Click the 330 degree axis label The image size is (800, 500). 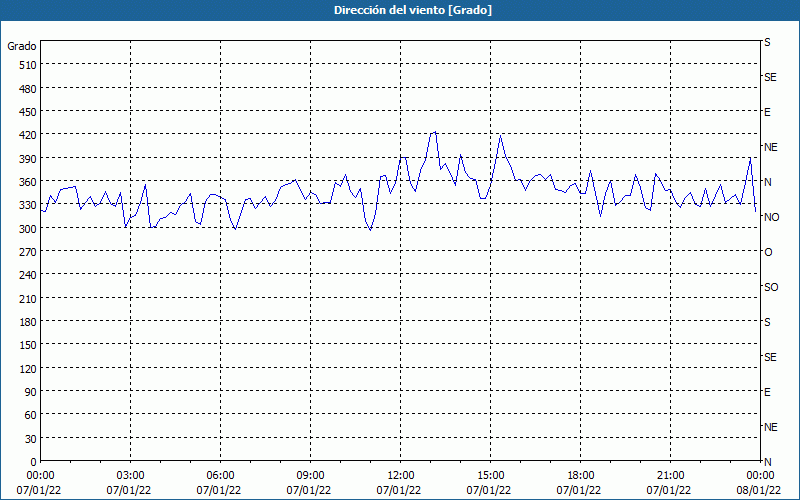(x=28, y=205)
